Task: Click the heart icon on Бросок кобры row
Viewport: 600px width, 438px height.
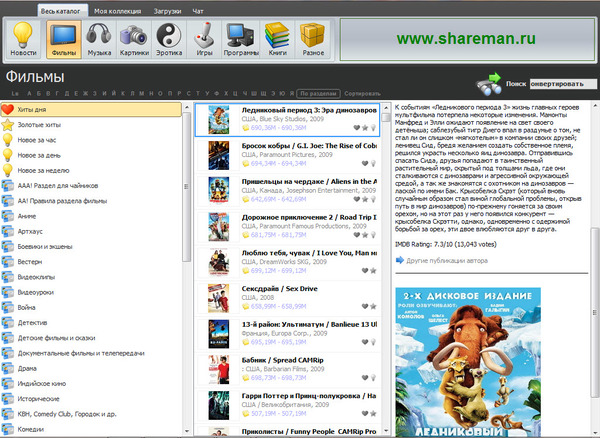Action: tap(365, 163)
